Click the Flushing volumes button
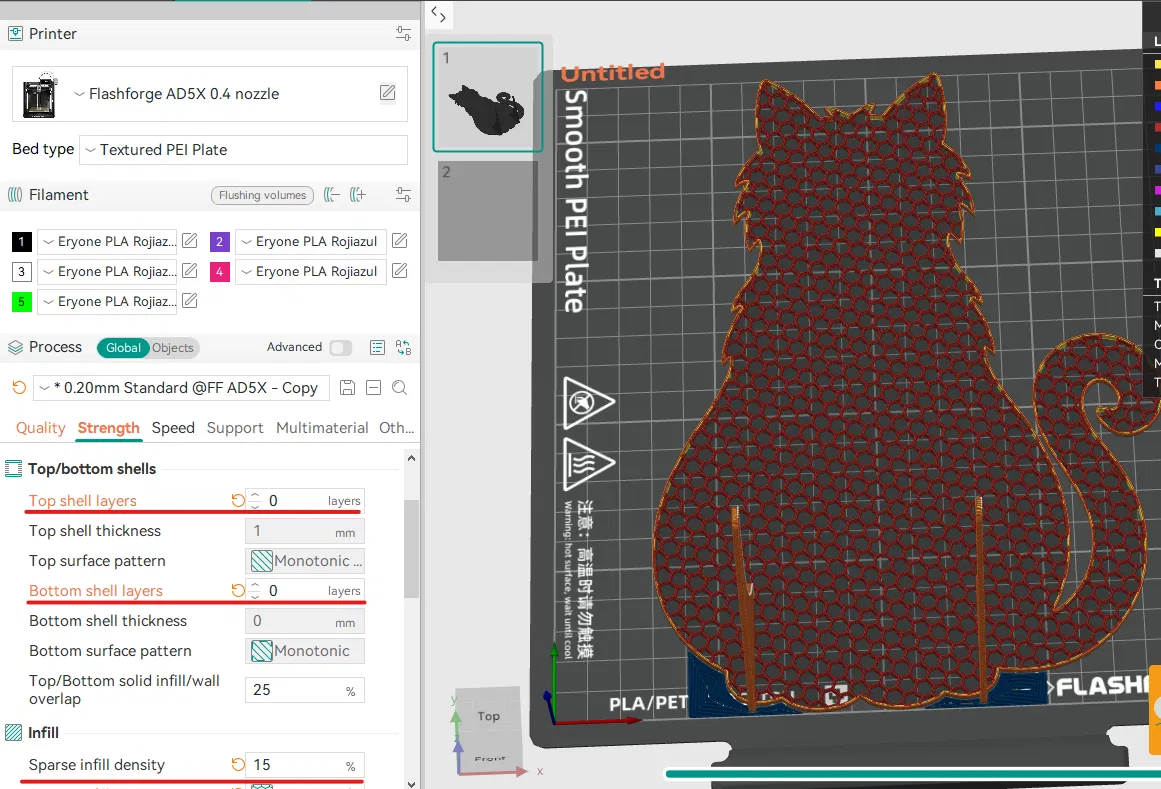Screen dimensions: 1161x789 (x=262, y=195)
